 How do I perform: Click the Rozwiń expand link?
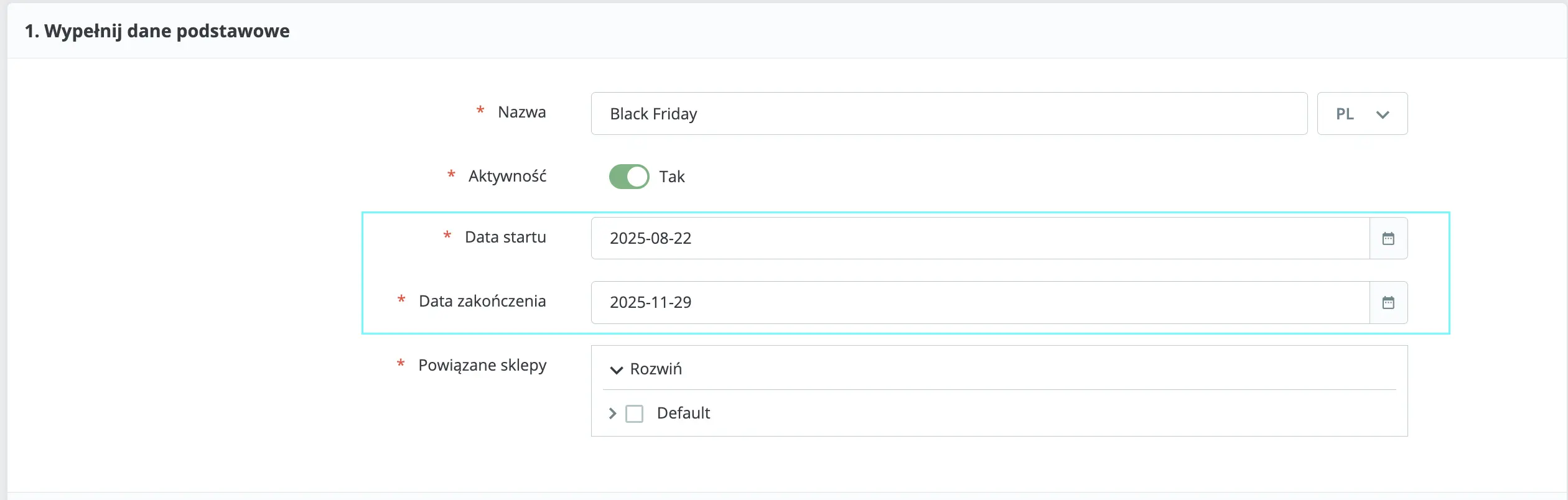656,369
